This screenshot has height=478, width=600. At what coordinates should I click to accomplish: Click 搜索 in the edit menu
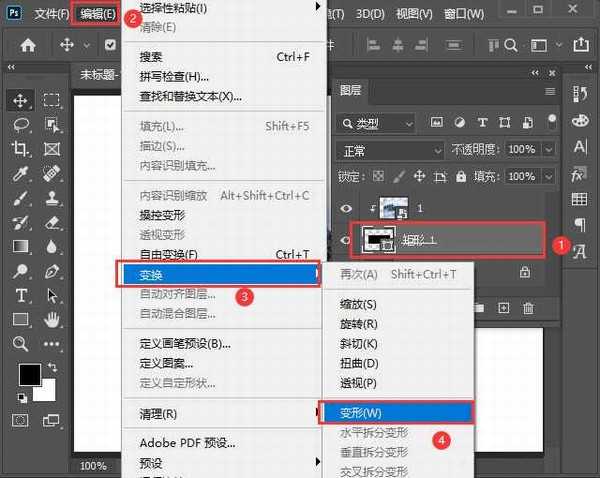coord(151,57)
